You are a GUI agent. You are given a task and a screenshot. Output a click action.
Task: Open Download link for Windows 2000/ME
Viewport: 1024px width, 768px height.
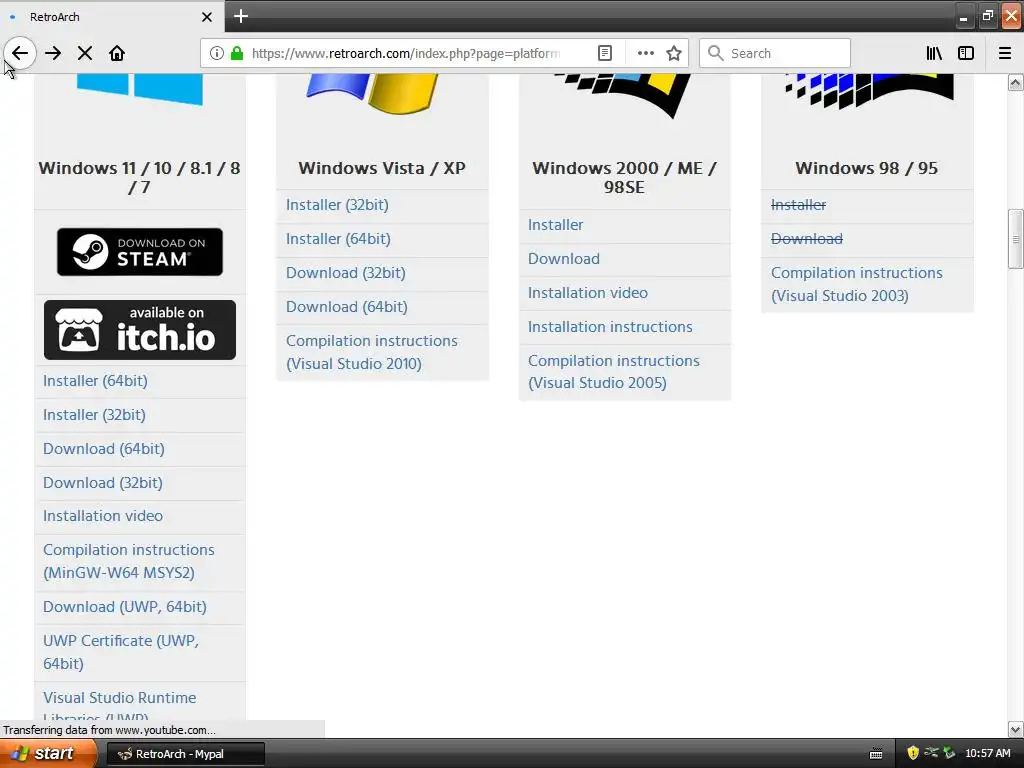564,259
